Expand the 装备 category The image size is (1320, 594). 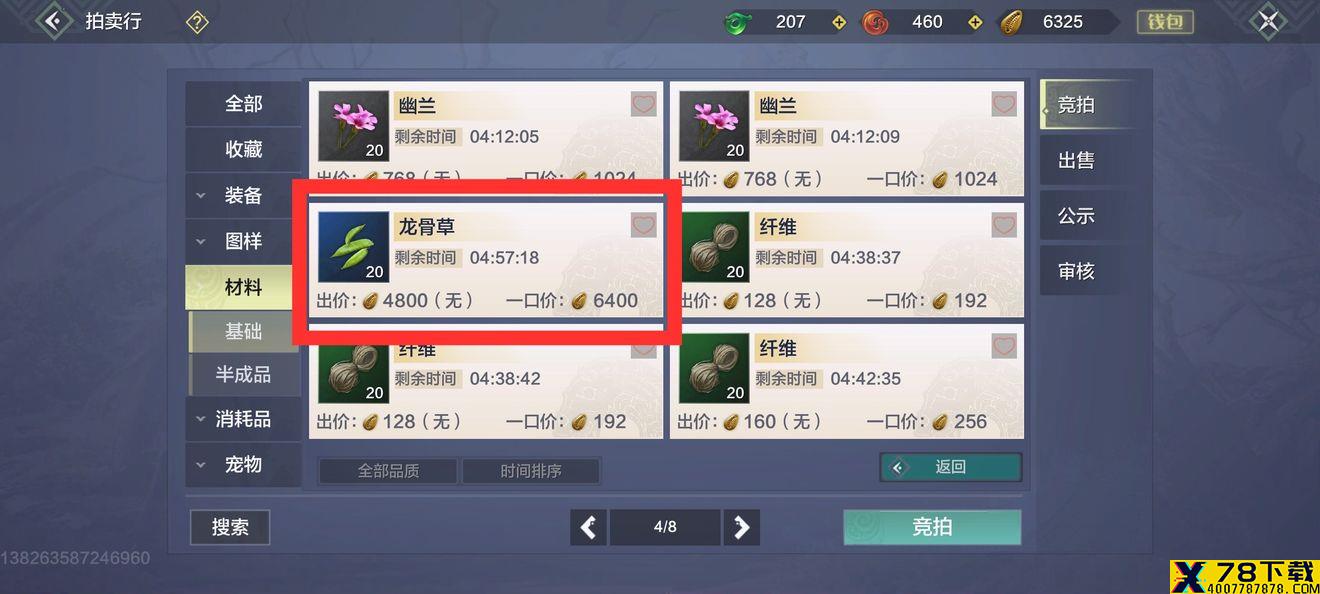(243, 196)
